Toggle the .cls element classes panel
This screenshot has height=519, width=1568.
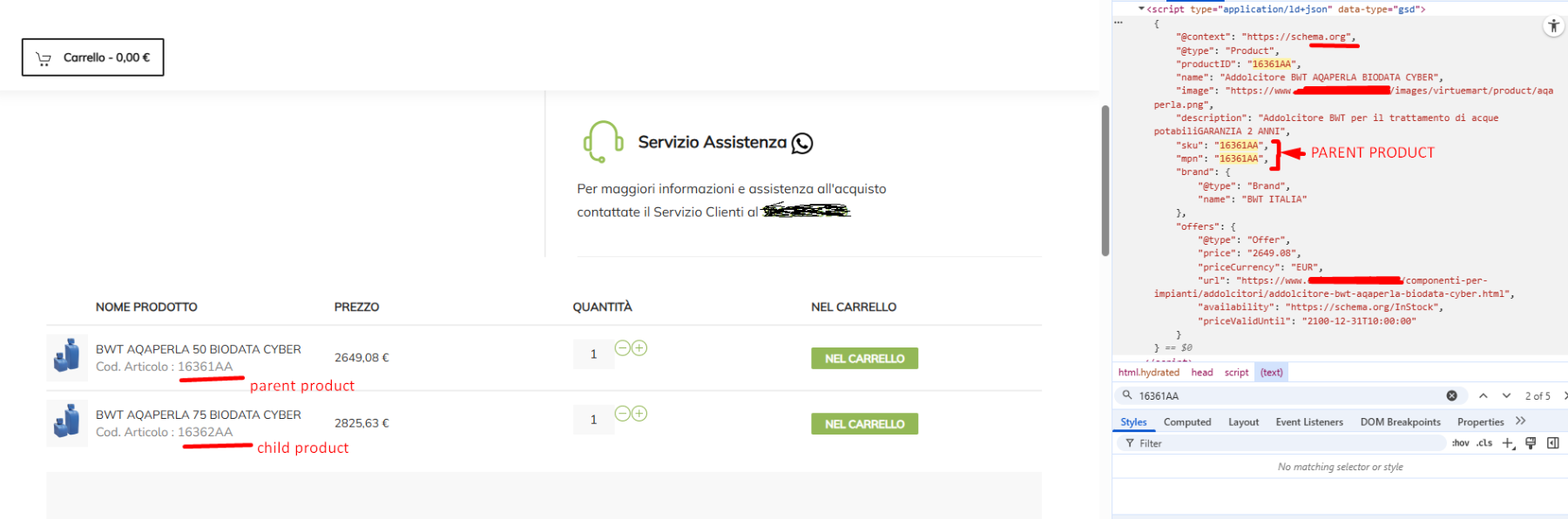coord(1484,443)
